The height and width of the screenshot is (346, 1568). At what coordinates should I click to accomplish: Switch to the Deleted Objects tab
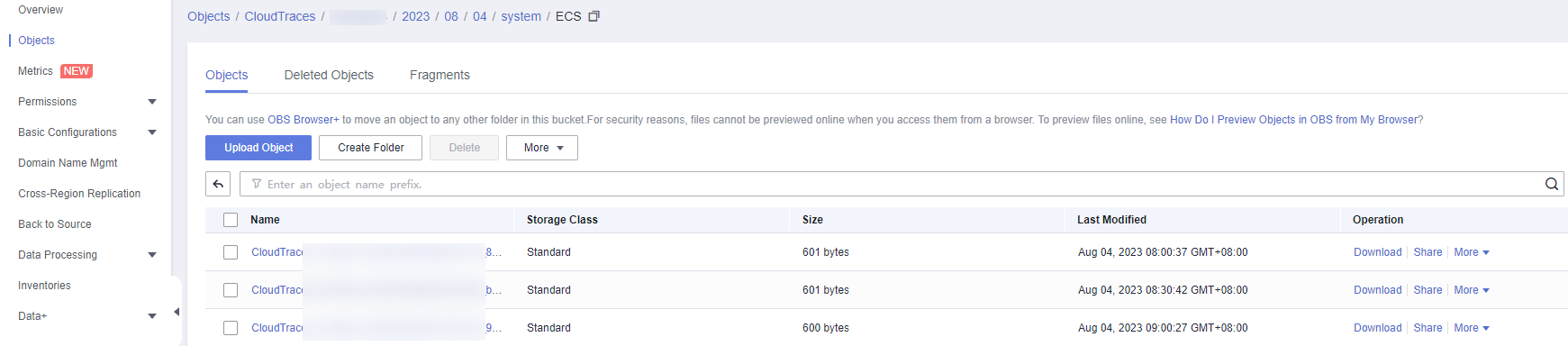pyautogui.click(x=329, y=75)
